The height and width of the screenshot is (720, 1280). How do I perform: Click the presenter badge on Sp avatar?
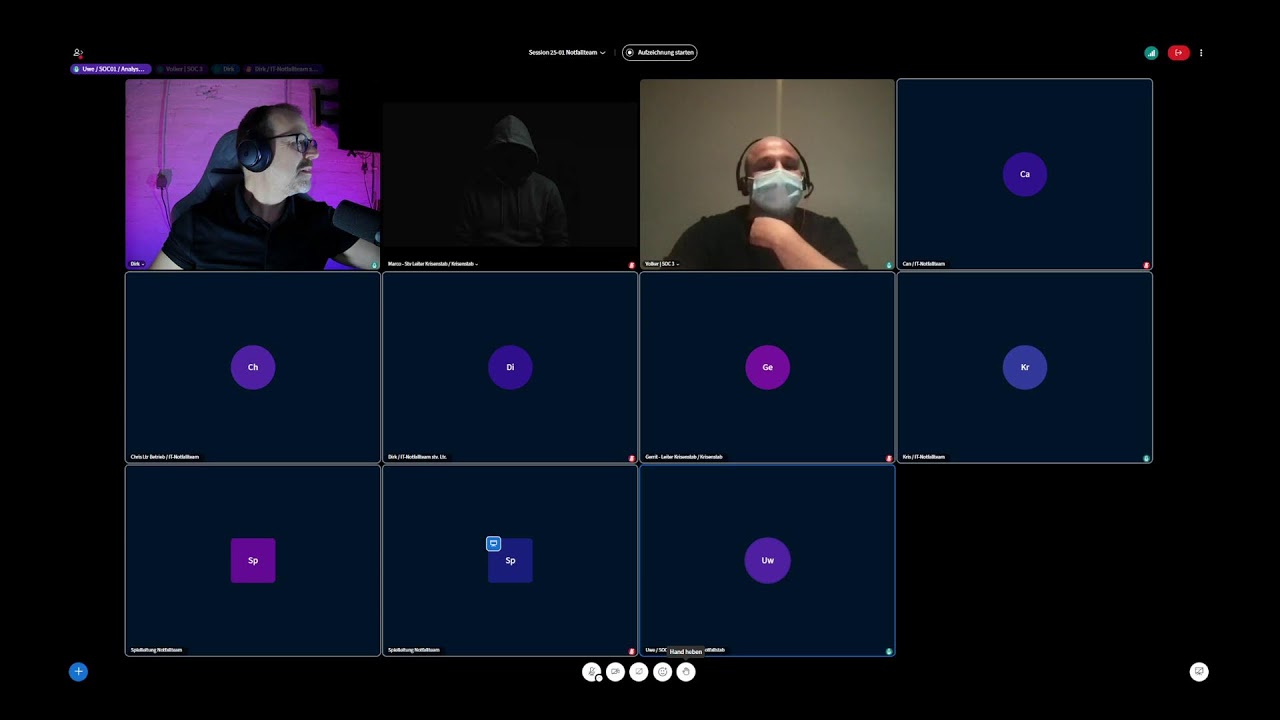(493, 544)
